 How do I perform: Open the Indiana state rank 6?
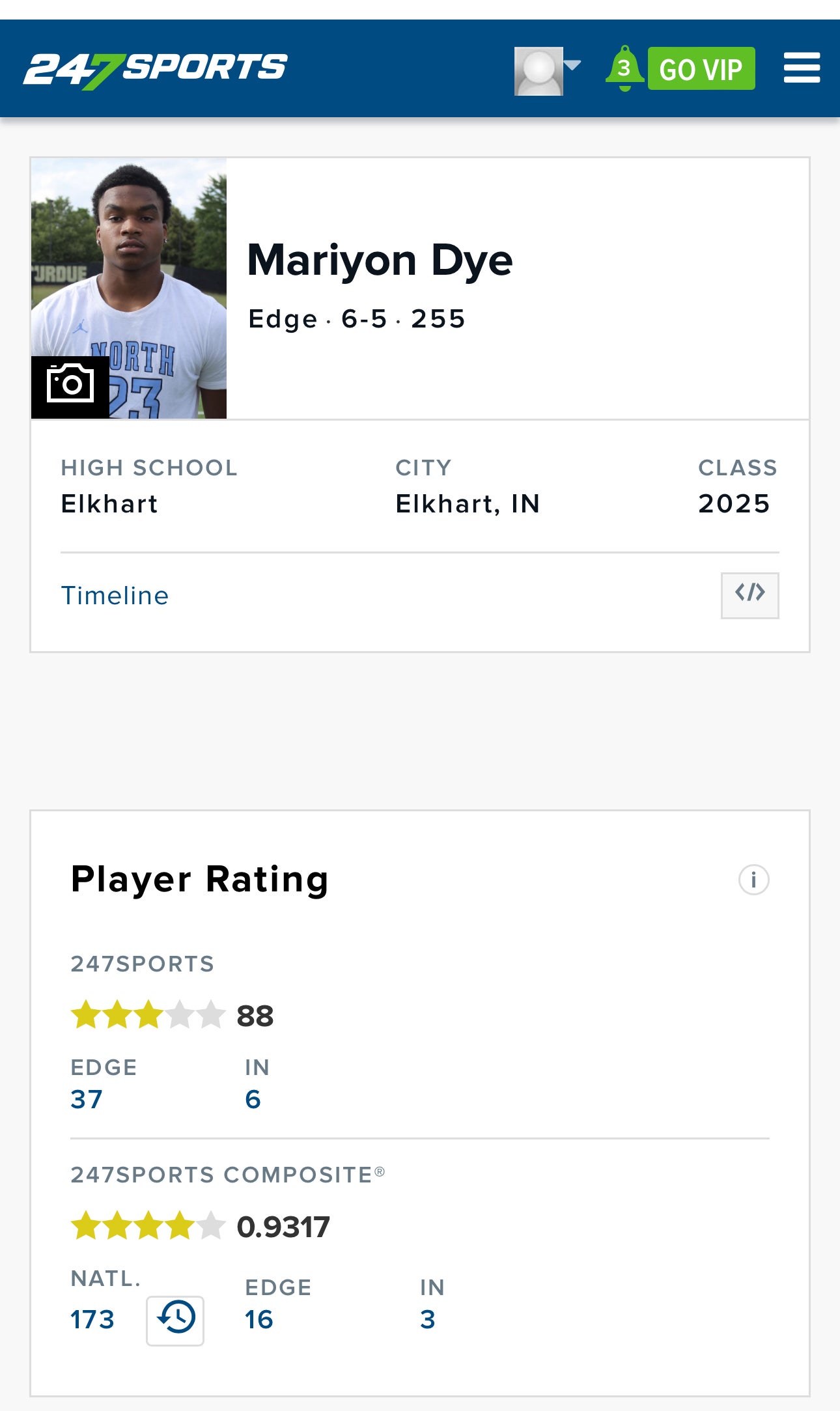(253, 1099)
